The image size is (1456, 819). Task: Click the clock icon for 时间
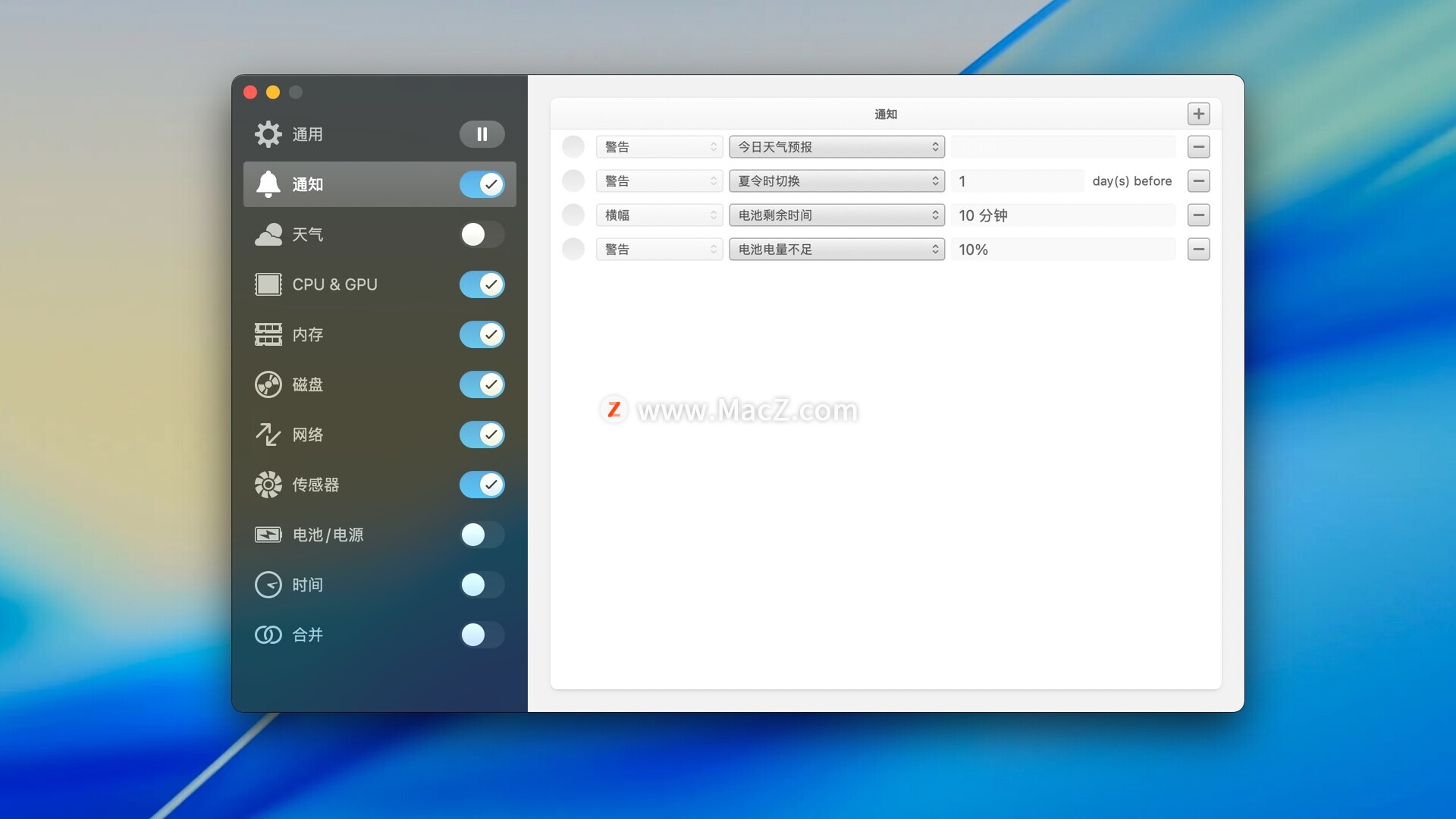[268, 585]
